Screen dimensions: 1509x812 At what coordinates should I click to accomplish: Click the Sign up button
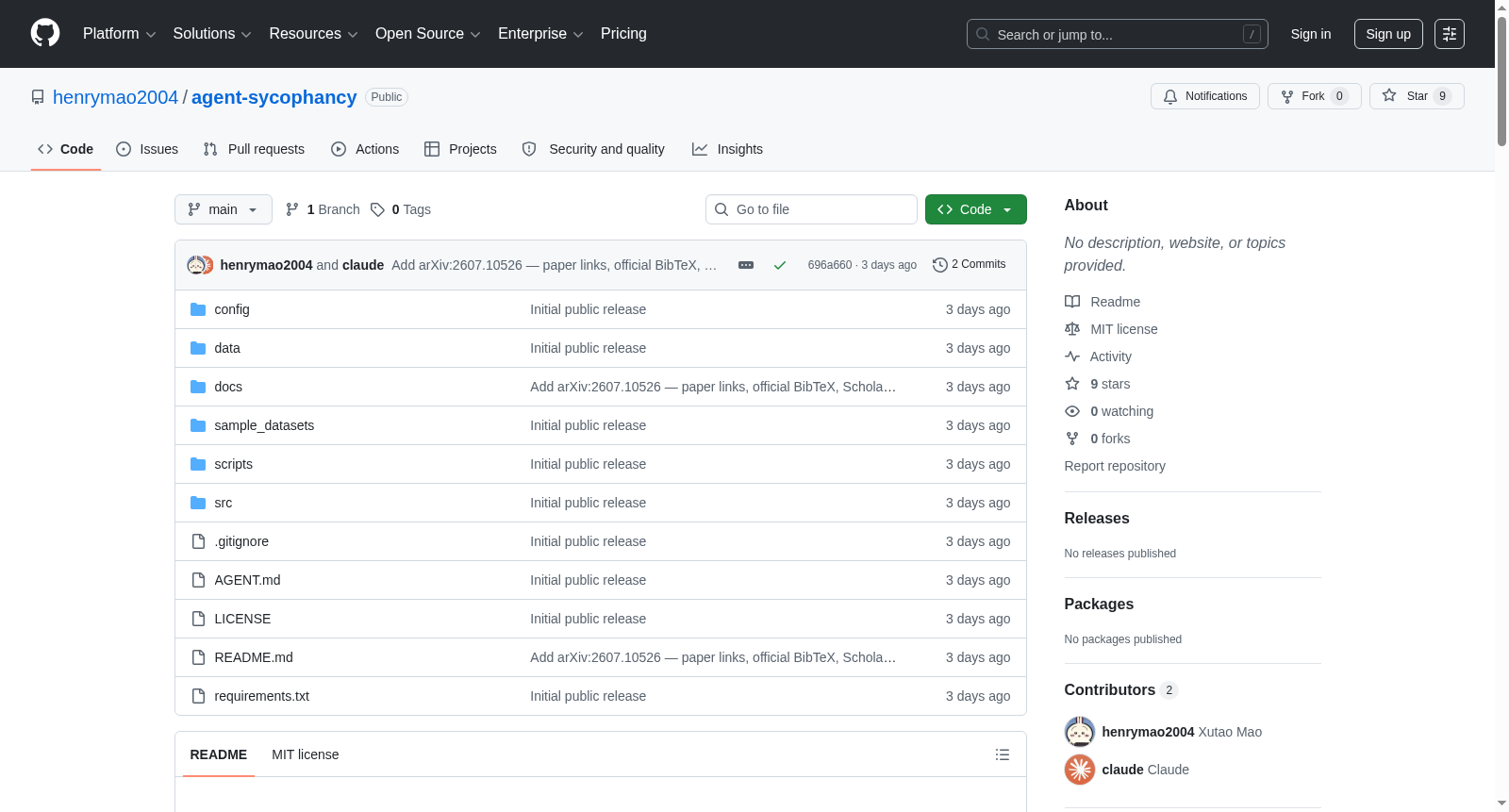coord(1388,34)
